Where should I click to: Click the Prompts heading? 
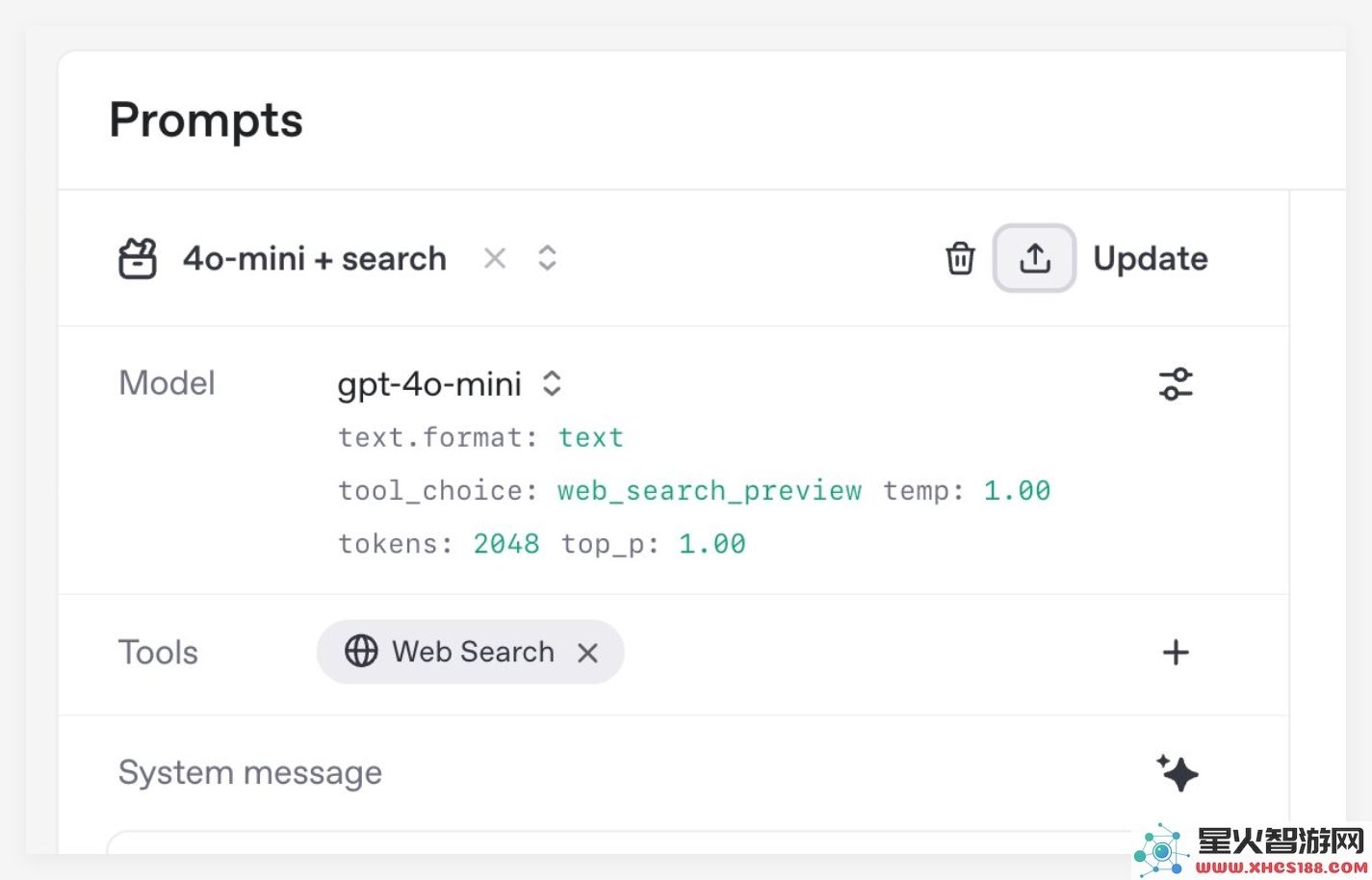click(206, 121)
